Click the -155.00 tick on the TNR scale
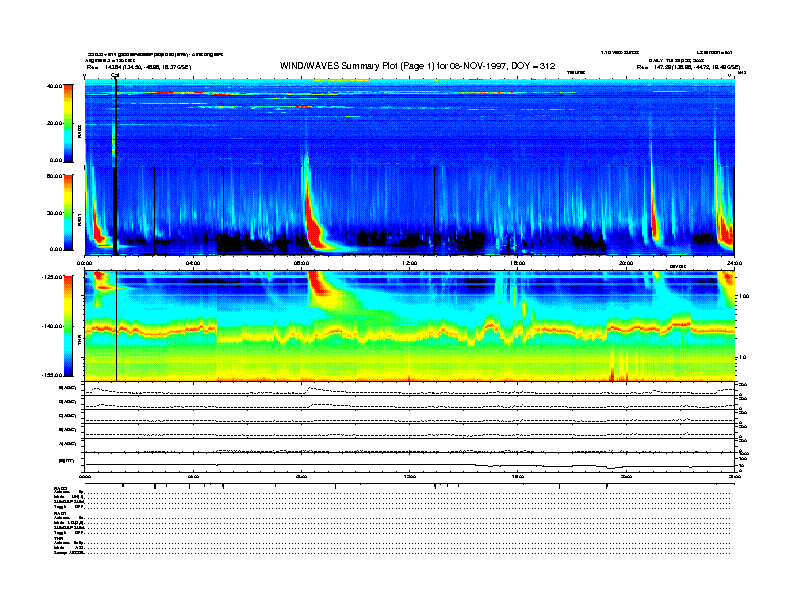Image resolution: width=792 pixels, height=612 pixels. click(x=52, y=375)
